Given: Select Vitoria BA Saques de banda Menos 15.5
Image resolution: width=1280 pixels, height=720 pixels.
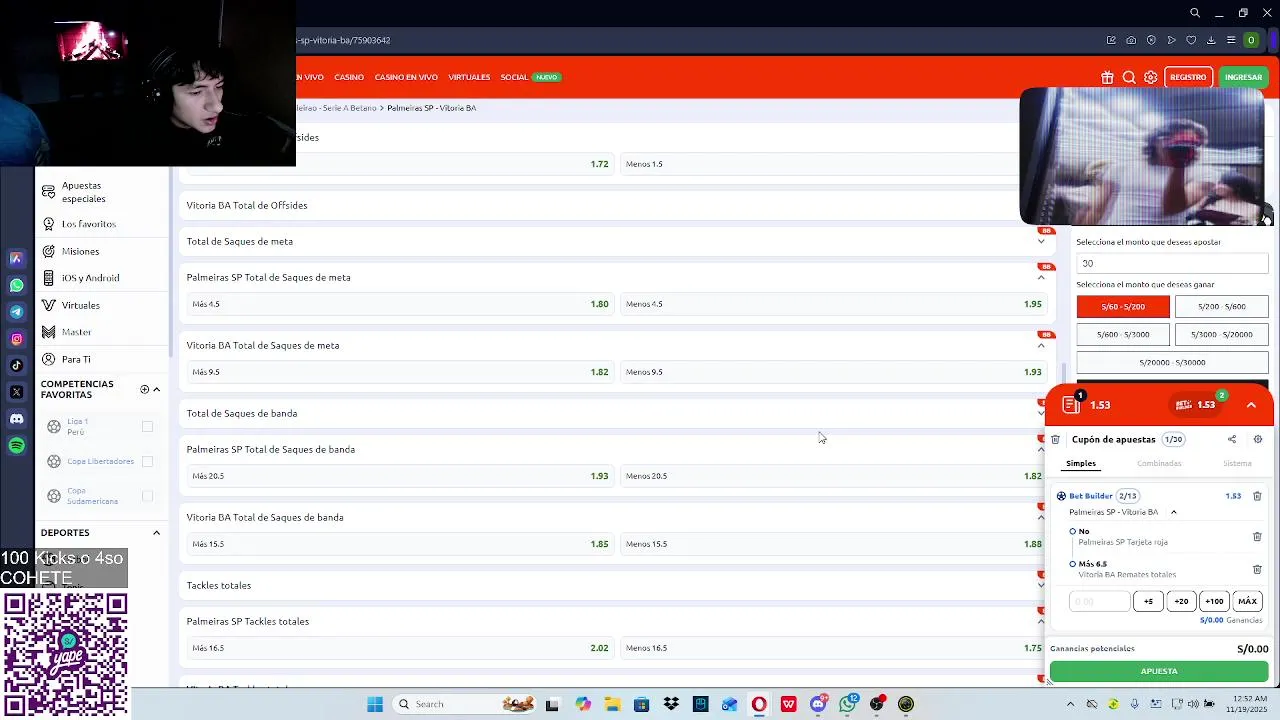Looking at the screenshot, I should [x=834, y=544].
